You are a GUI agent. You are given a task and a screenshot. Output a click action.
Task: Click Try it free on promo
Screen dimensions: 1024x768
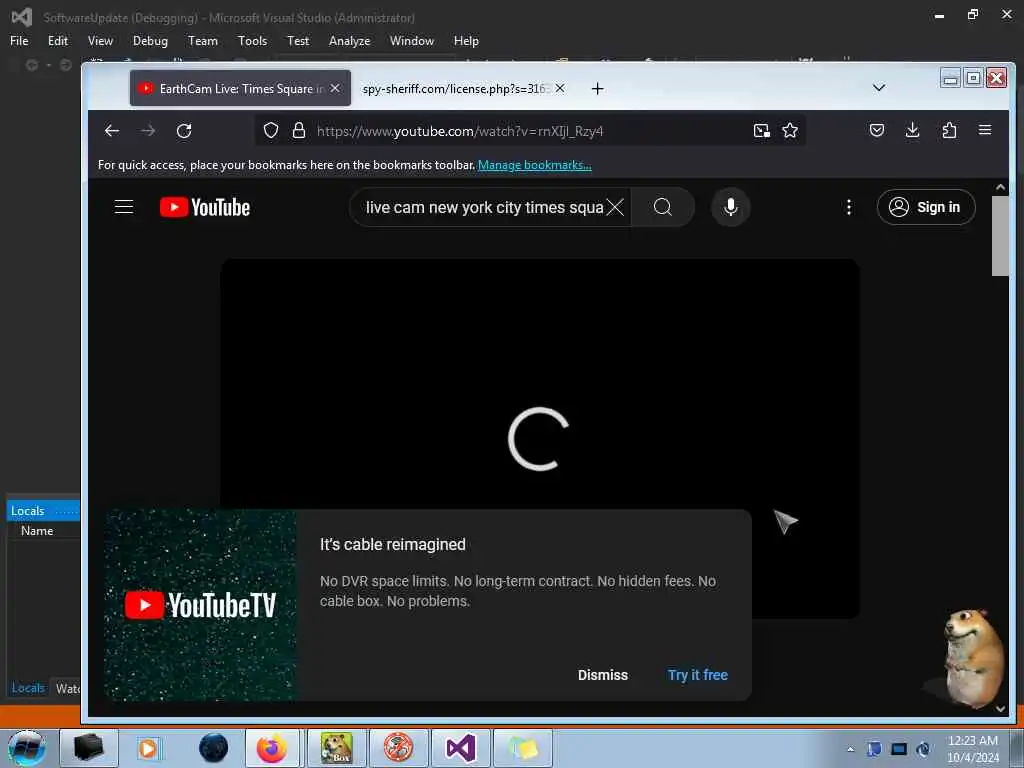click(x=697, y=675)
